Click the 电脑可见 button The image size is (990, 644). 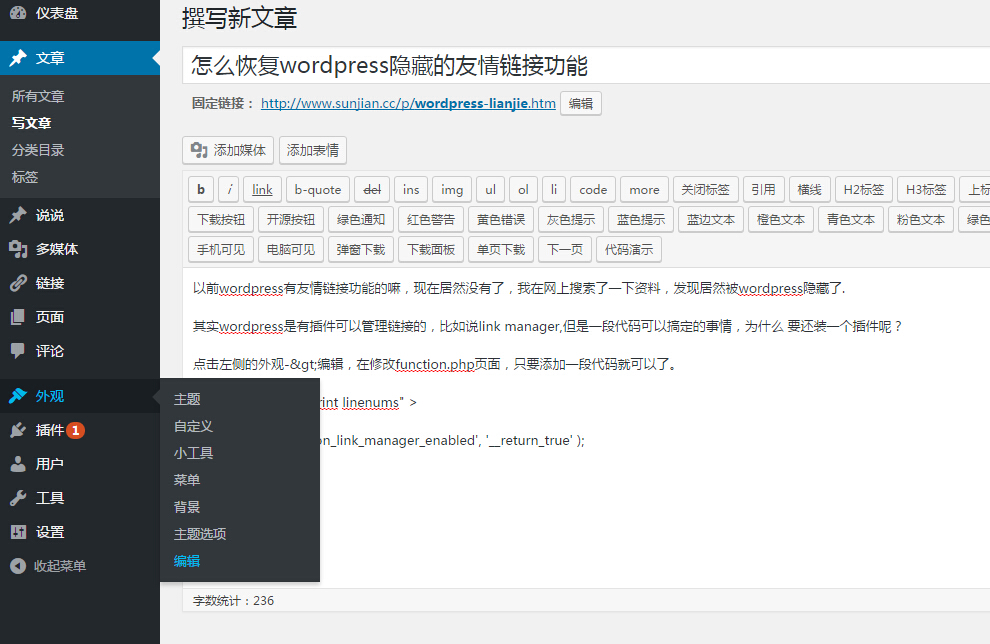pos(291,249)
